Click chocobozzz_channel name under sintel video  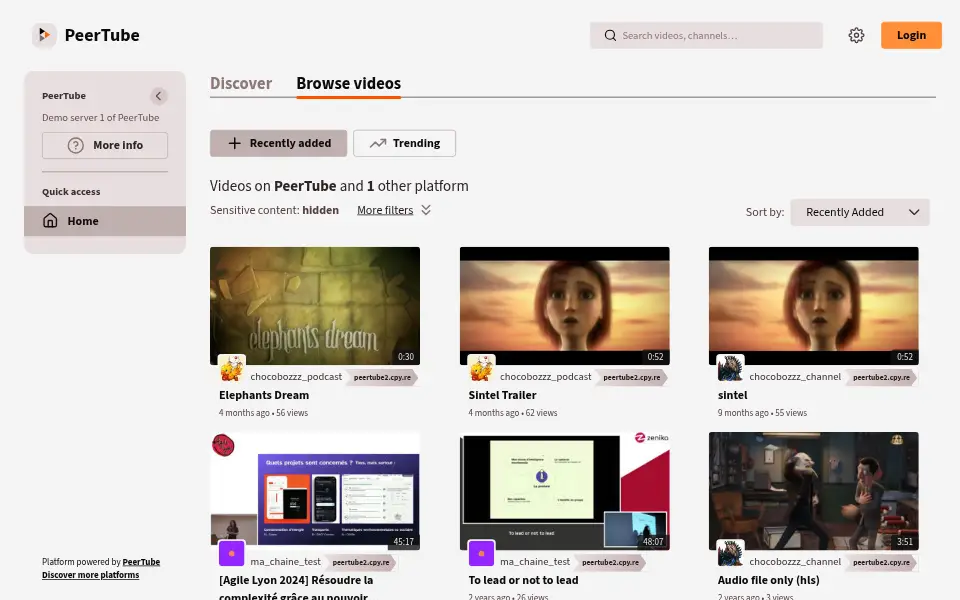[795, 377]
